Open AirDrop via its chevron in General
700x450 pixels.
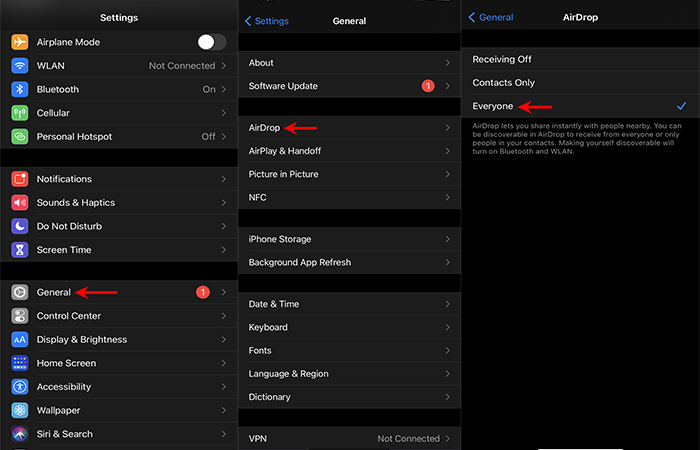coord(447,128)
